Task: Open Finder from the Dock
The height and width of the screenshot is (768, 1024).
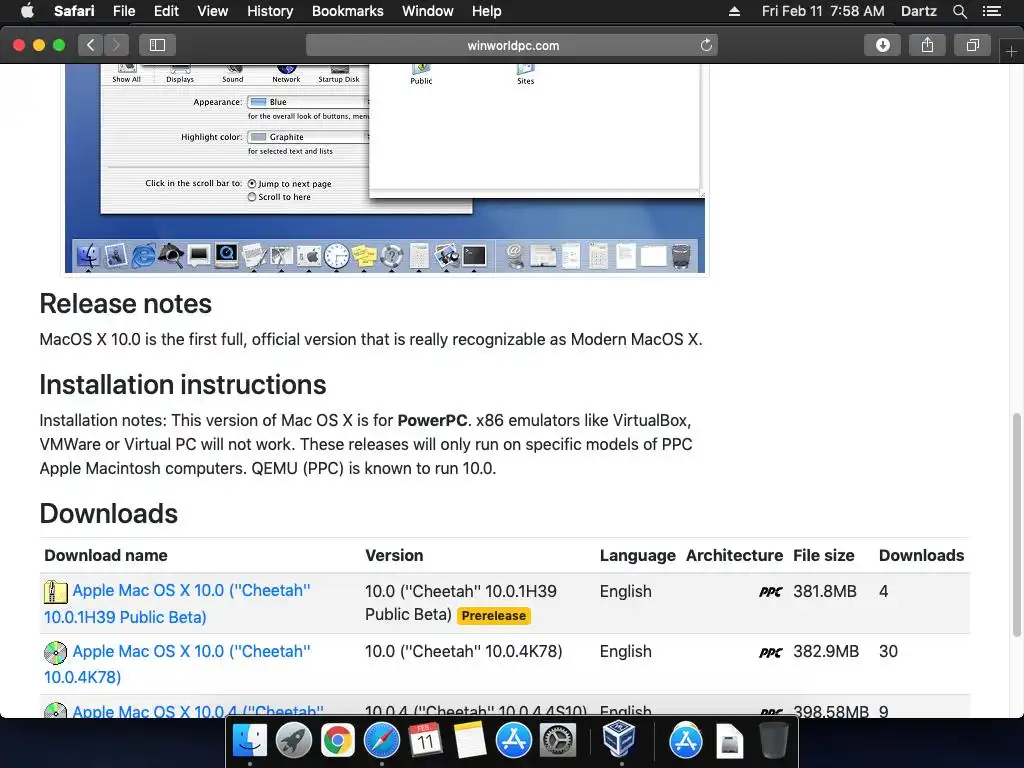Action: [x=250, y=741]
